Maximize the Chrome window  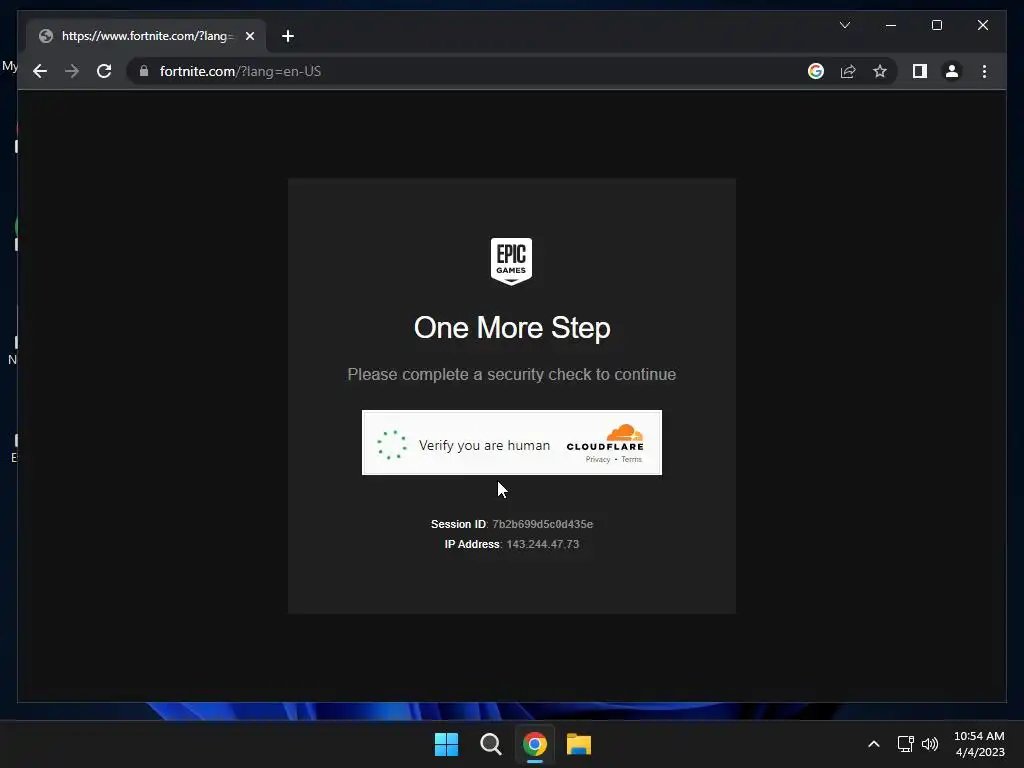[936, 25]
